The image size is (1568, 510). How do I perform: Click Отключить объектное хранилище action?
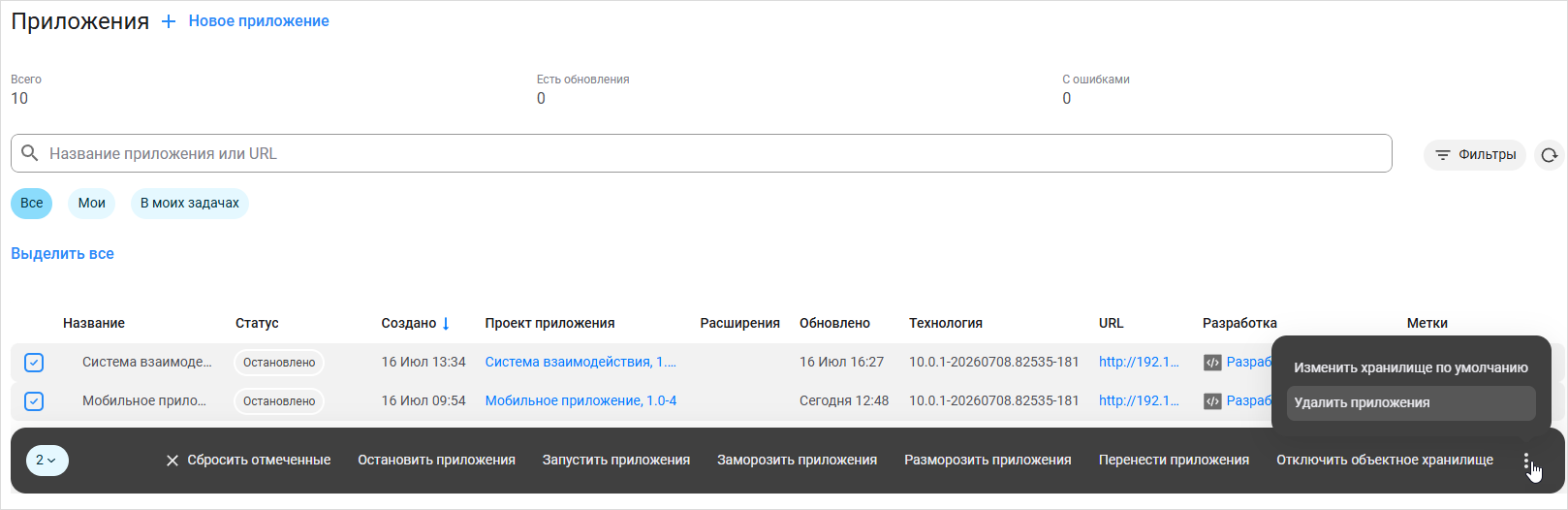[x=1385, y=461]
